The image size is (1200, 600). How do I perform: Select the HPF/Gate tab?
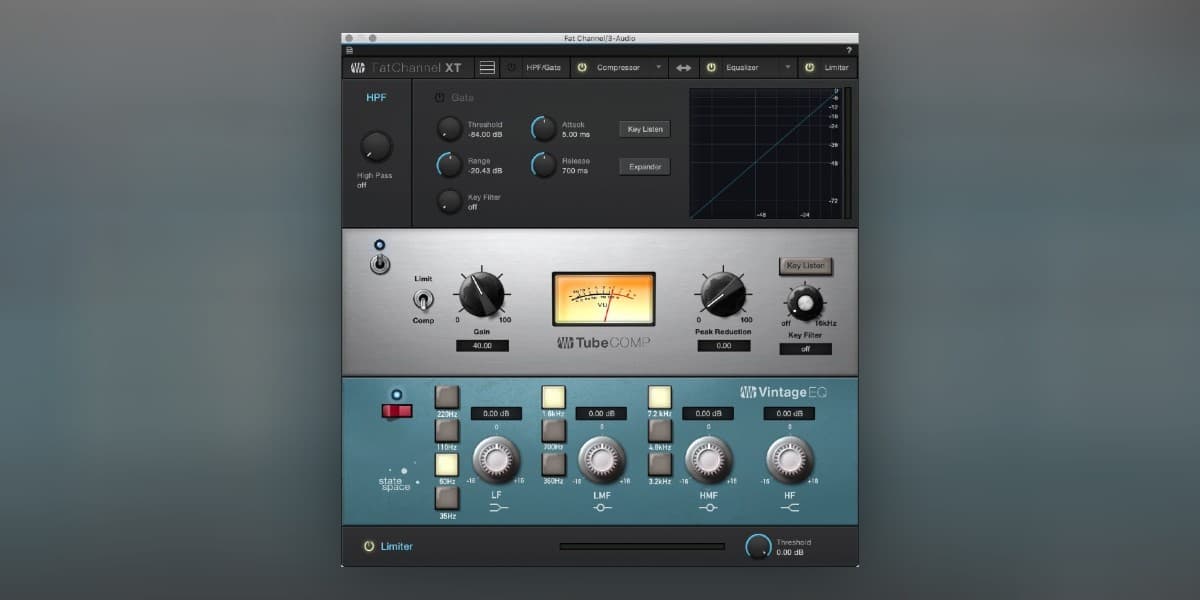point(543,68)
